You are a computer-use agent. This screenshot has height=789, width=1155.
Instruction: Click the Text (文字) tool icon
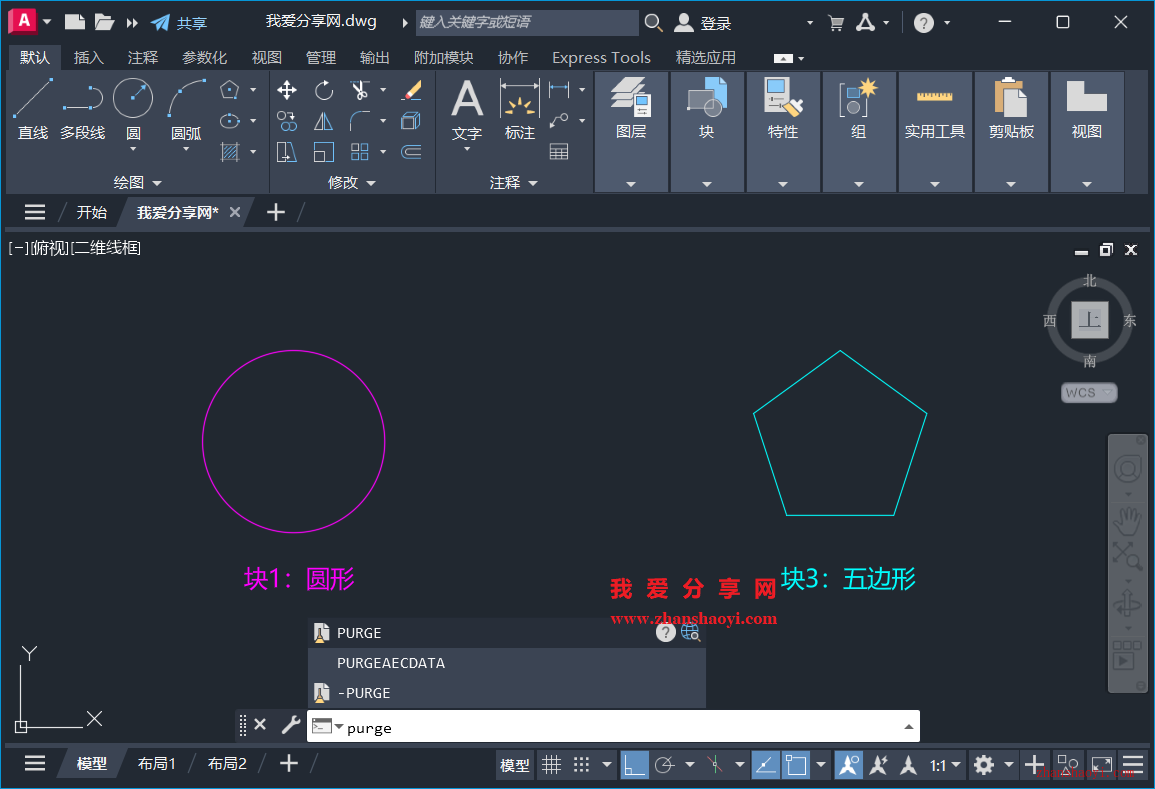click(x=467, y=99)
